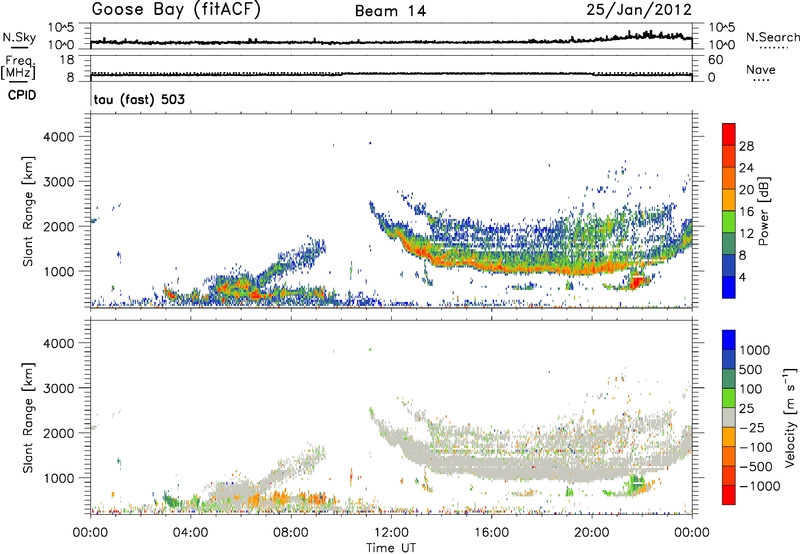Click the -500 label on Velocity colorbar
800x554 pixels.
pyautogui.click(x=756, y=467)
